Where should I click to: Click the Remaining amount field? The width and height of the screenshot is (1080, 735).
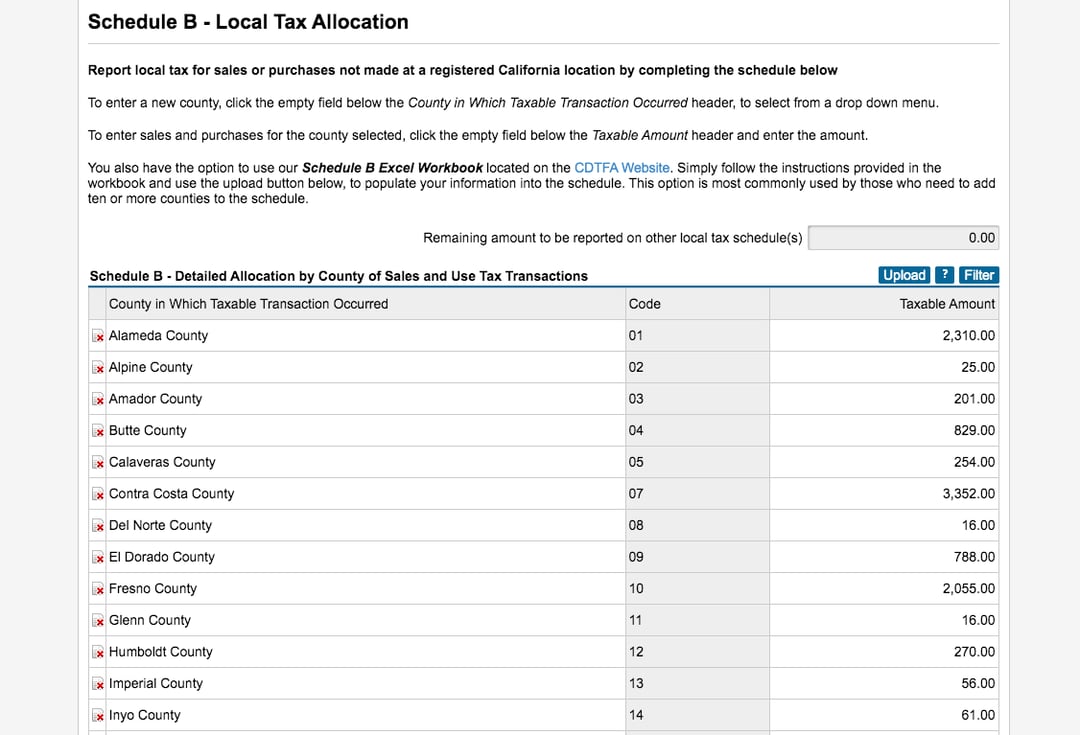[x=903, y=238]
